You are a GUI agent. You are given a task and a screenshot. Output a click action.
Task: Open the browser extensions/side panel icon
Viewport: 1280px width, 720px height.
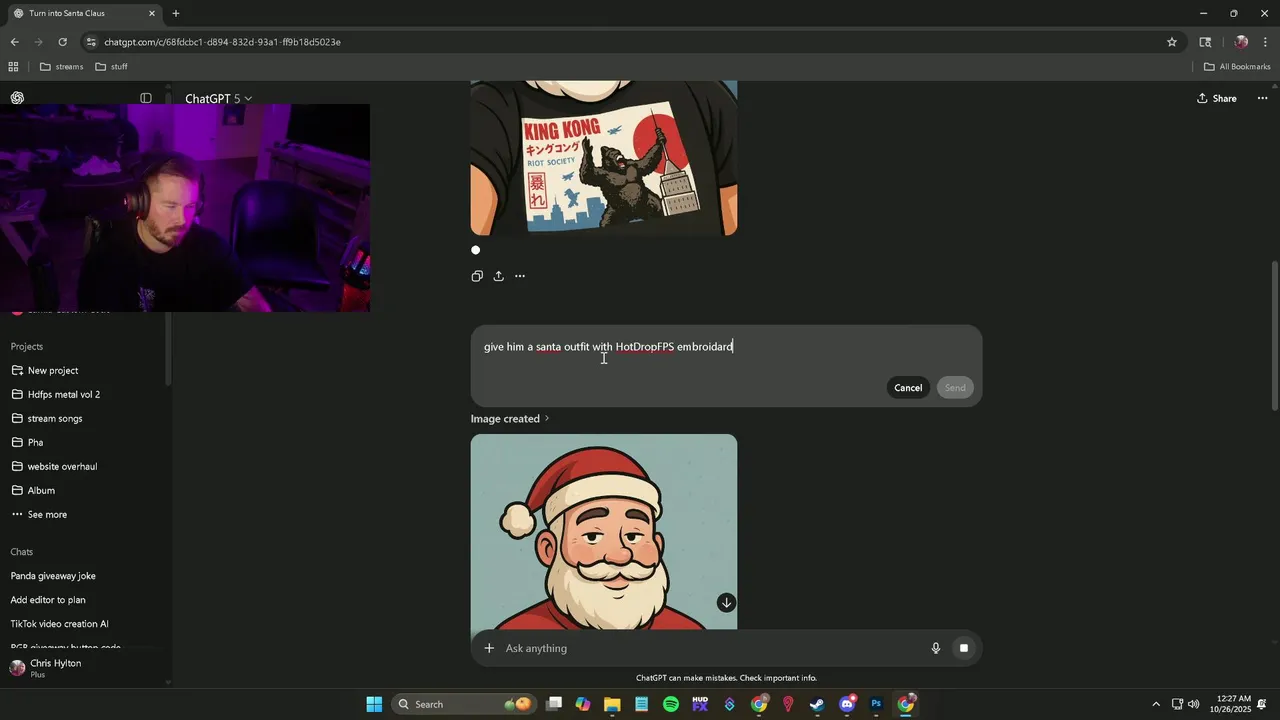(x=1205, y=42)
